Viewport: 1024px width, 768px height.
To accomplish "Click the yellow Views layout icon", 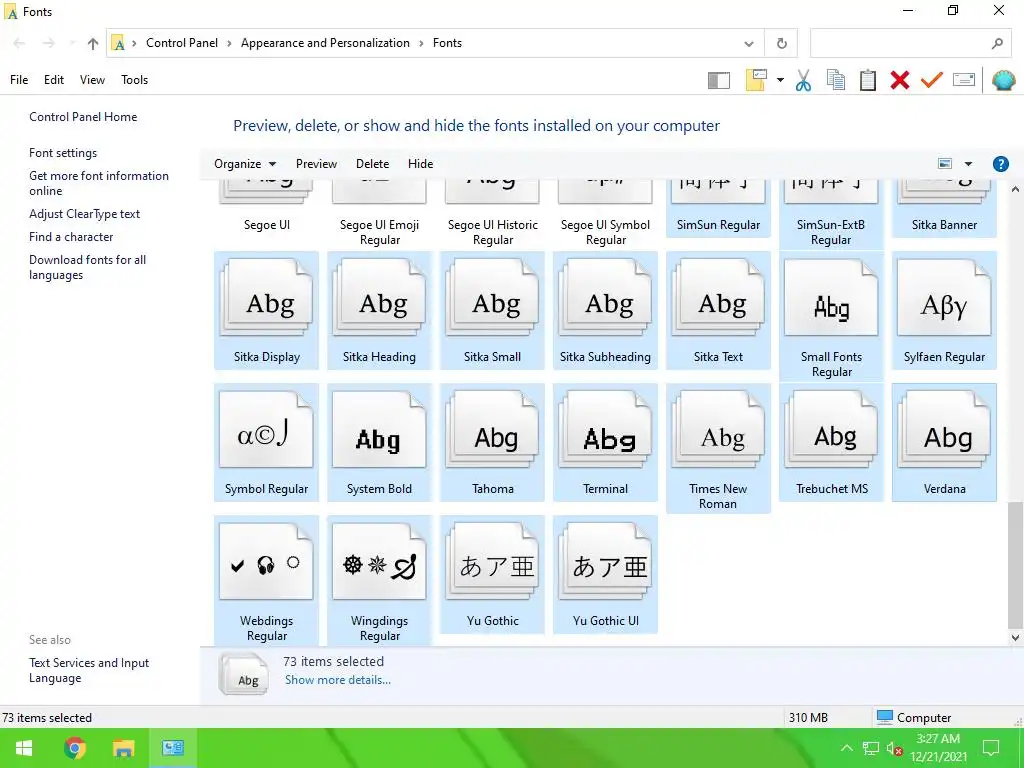I will (x=756, y=80).
